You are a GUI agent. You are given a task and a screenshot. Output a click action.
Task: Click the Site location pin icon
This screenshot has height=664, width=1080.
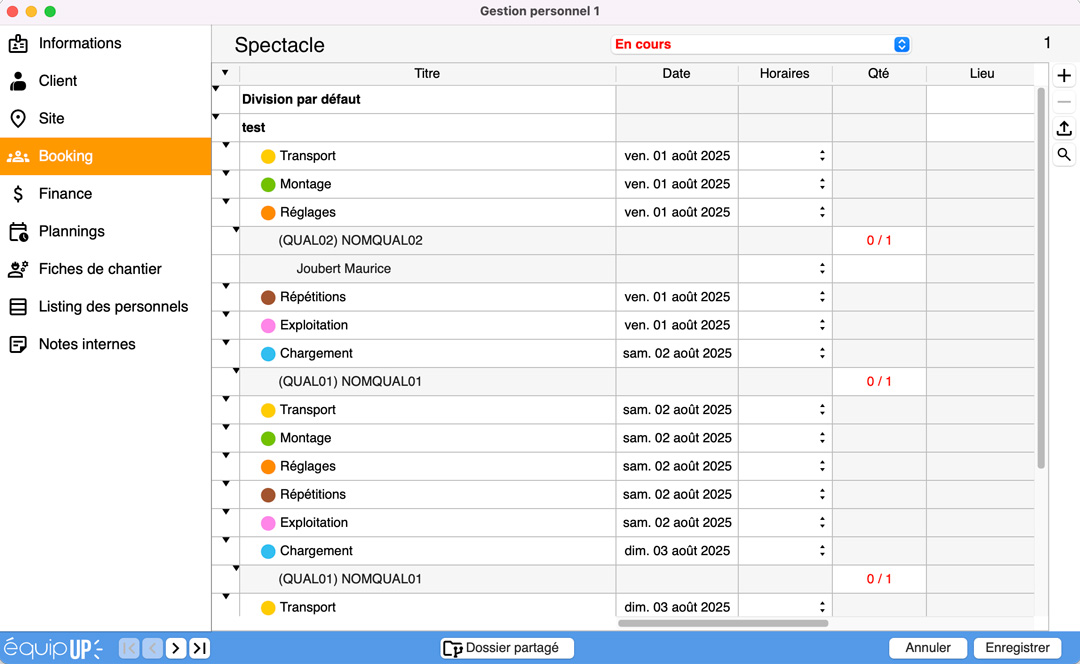pyautogui.click(x=18, y=118)
